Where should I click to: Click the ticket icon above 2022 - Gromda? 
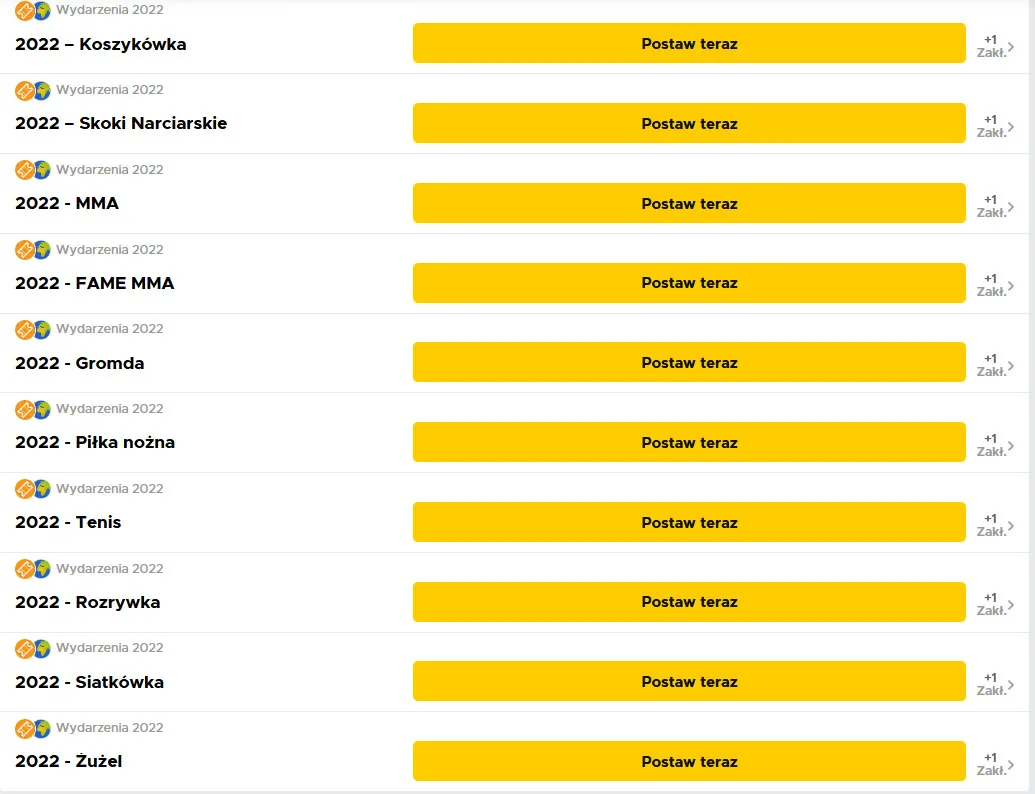click(x=24, y=329)
